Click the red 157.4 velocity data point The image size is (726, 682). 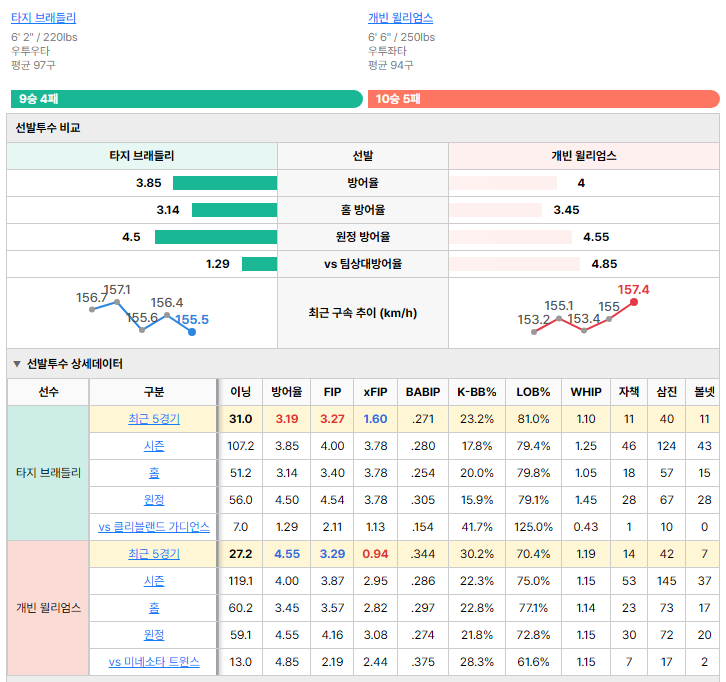click(634, 302)
